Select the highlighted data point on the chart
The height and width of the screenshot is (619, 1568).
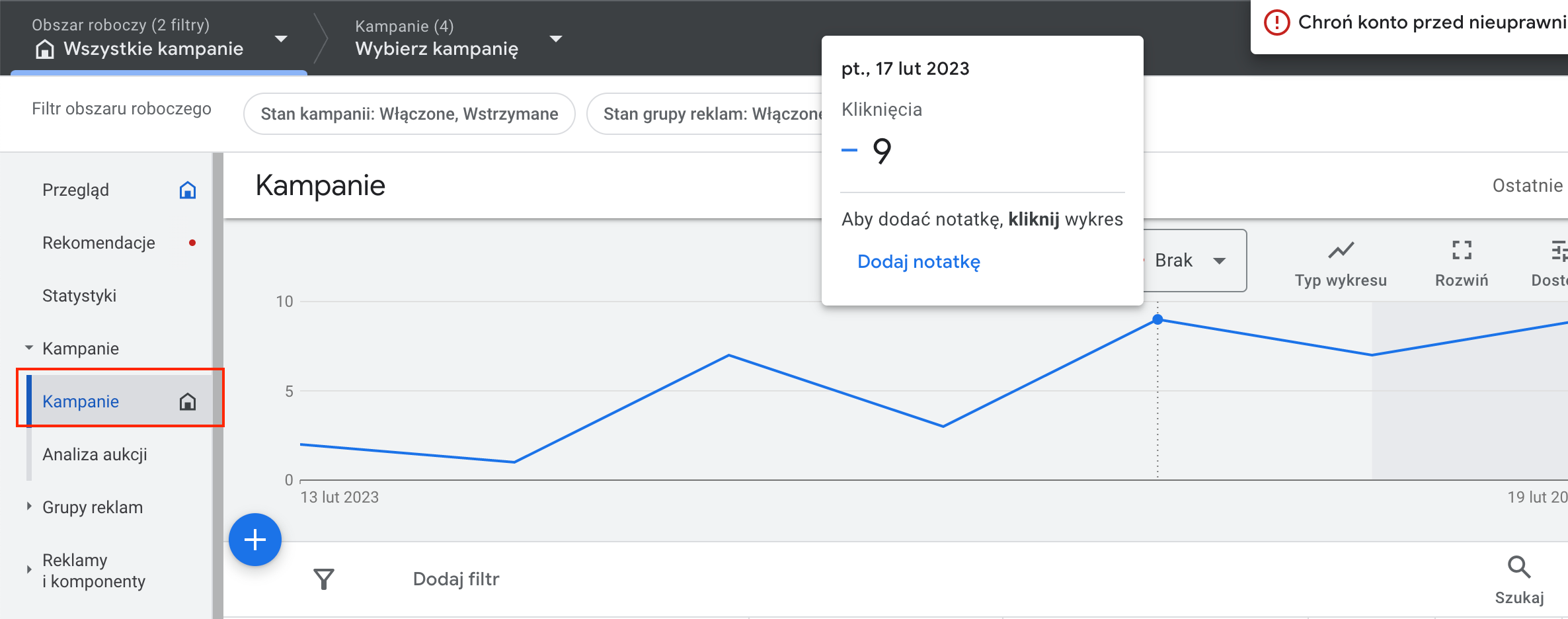click(1157, 319)
